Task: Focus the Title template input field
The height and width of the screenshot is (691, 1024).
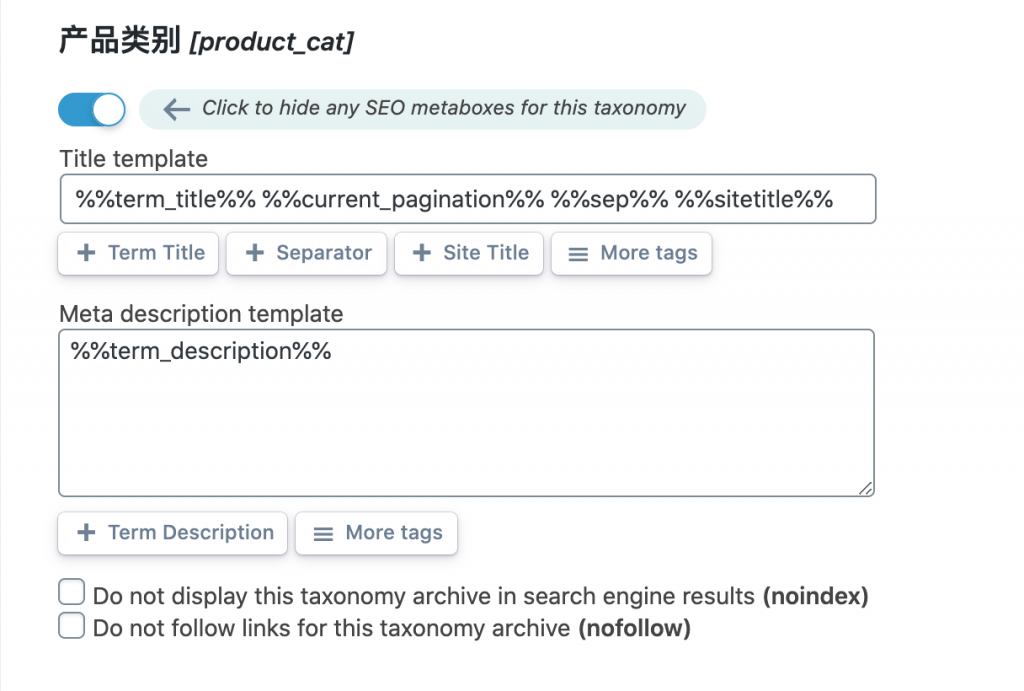Action: click(467, 199)
